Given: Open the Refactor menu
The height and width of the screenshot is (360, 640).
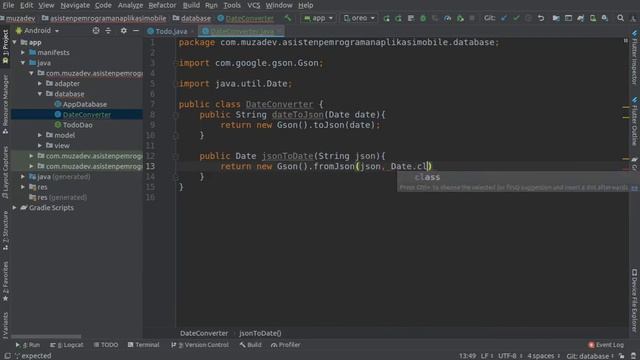Looking at the screenshot, I should [162, 5].
